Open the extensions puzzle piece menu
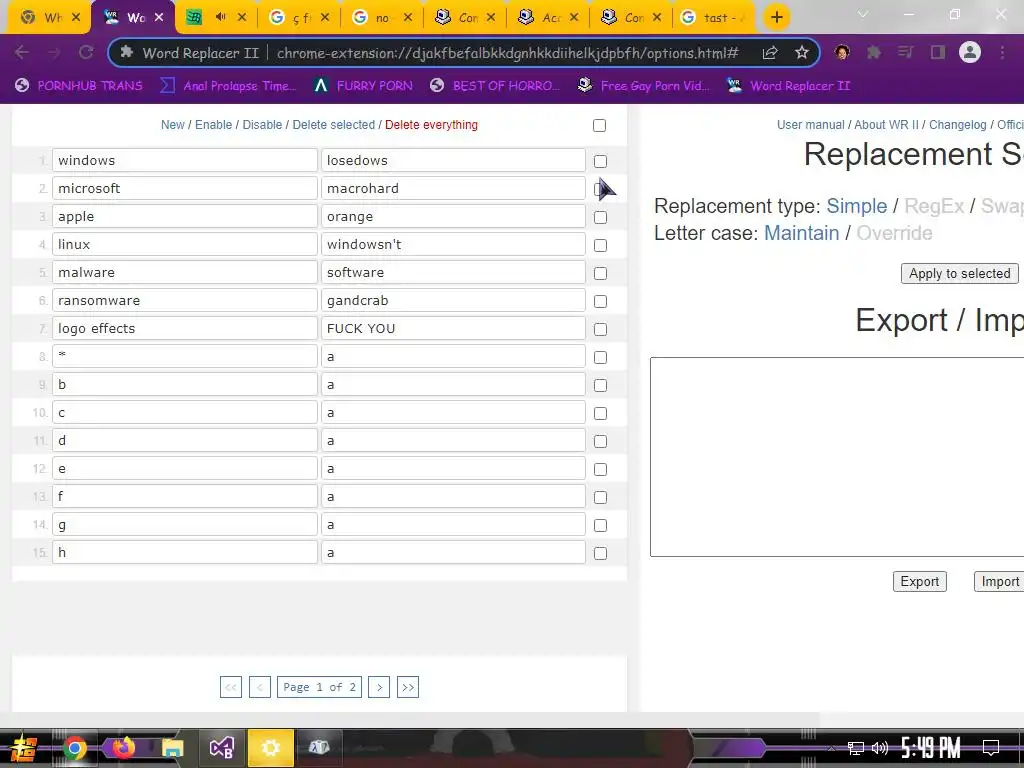 (874, 52)
